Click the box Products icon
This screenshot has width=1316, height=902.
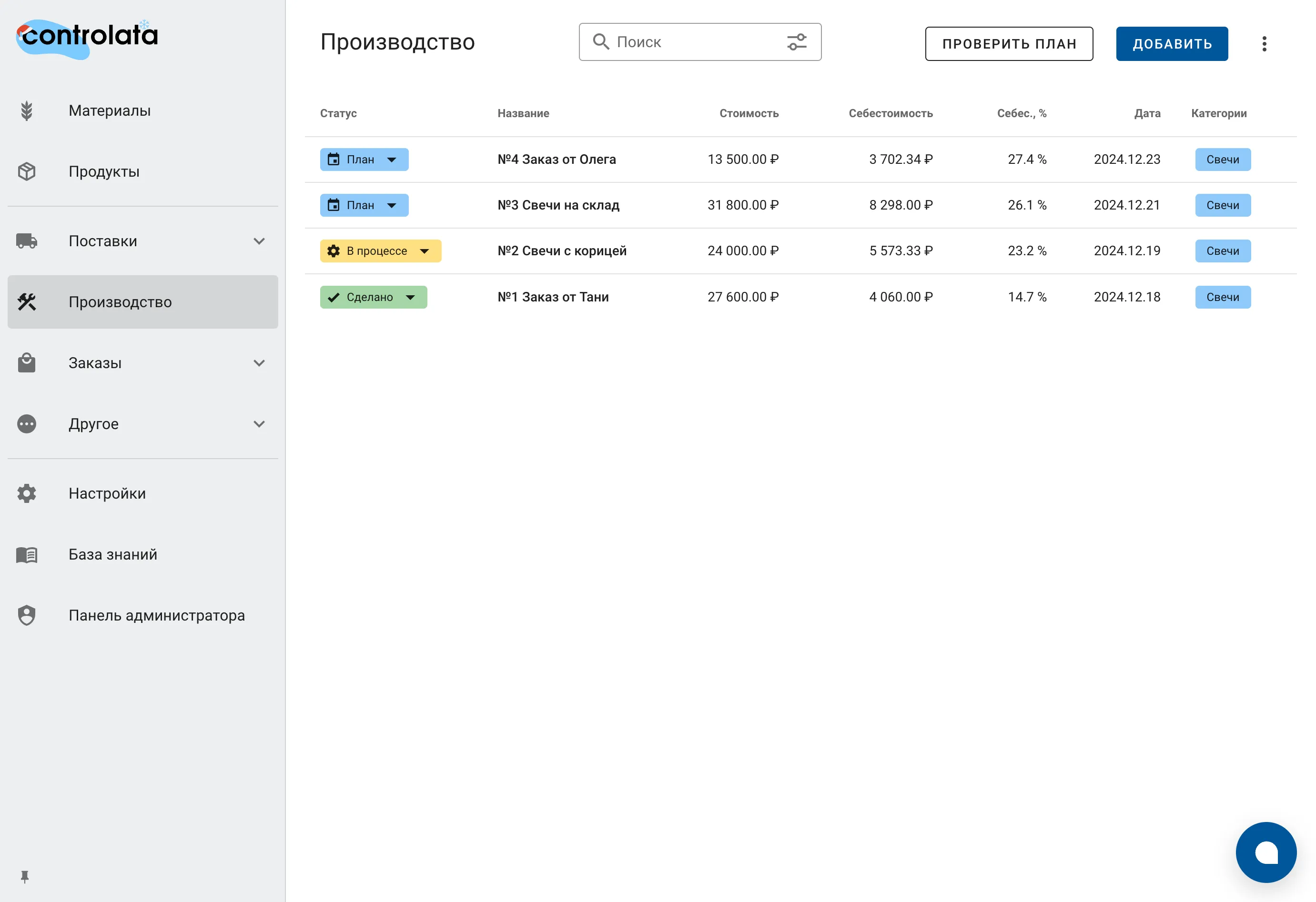point(26,171)
